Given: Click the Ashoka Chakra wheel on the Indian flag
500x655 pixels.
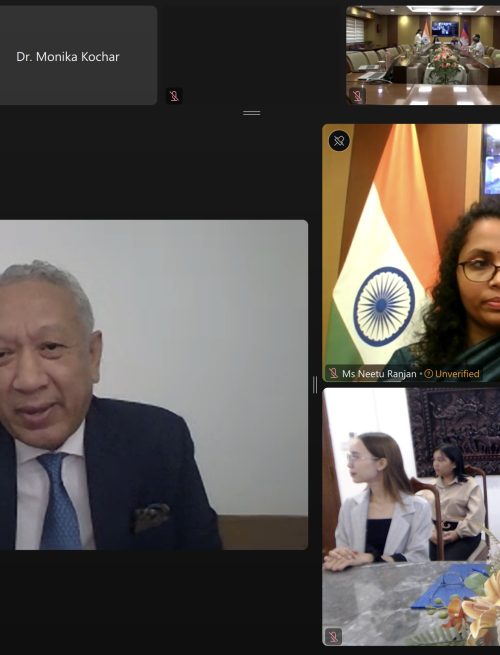Looking at the screenshot, I should (x=384, y=307).
